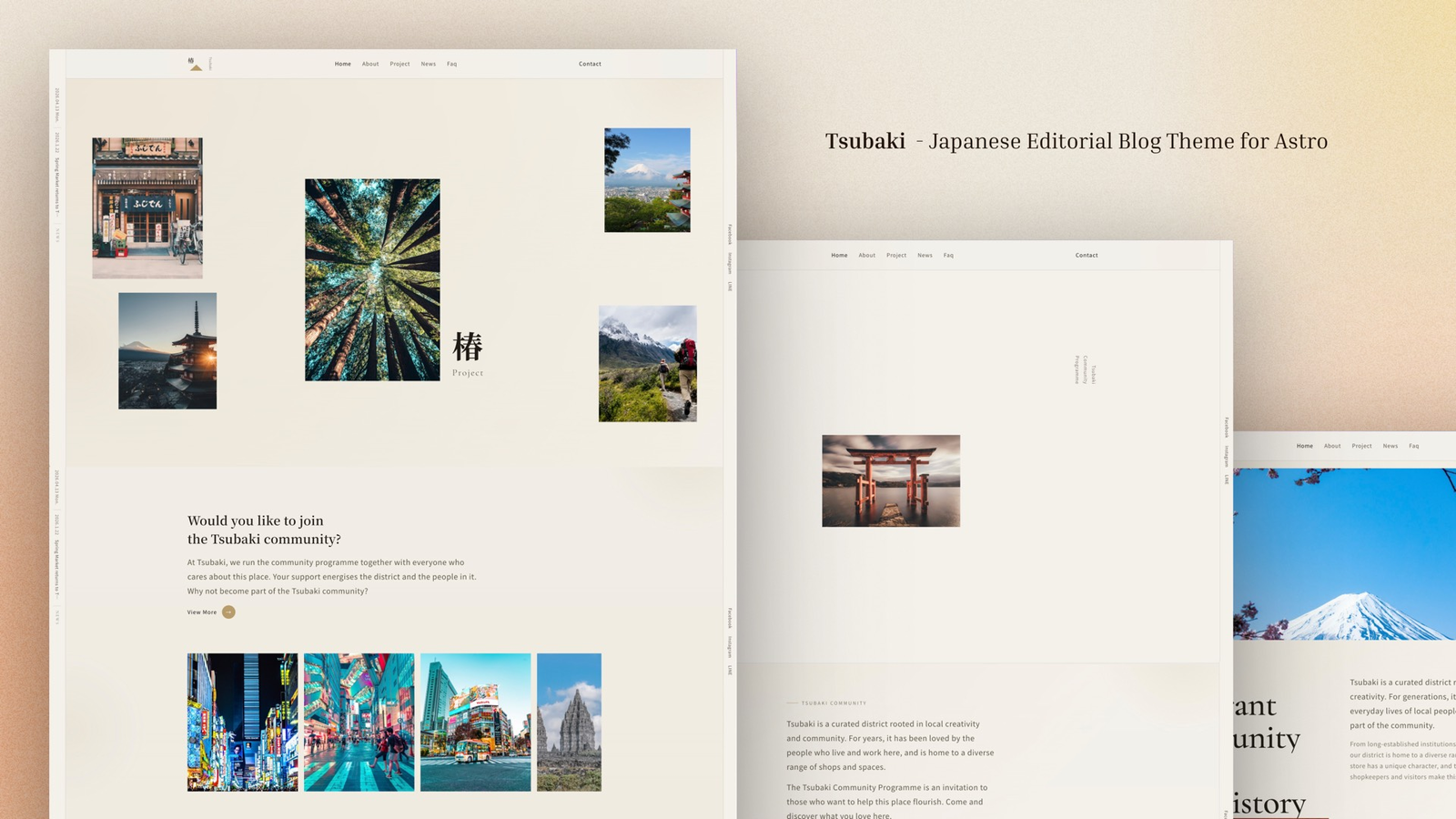This screenshot has height=819, width=1456.
Task: Click the 'TSUBAKI COMMUNITY' section label
Action: 834,703
